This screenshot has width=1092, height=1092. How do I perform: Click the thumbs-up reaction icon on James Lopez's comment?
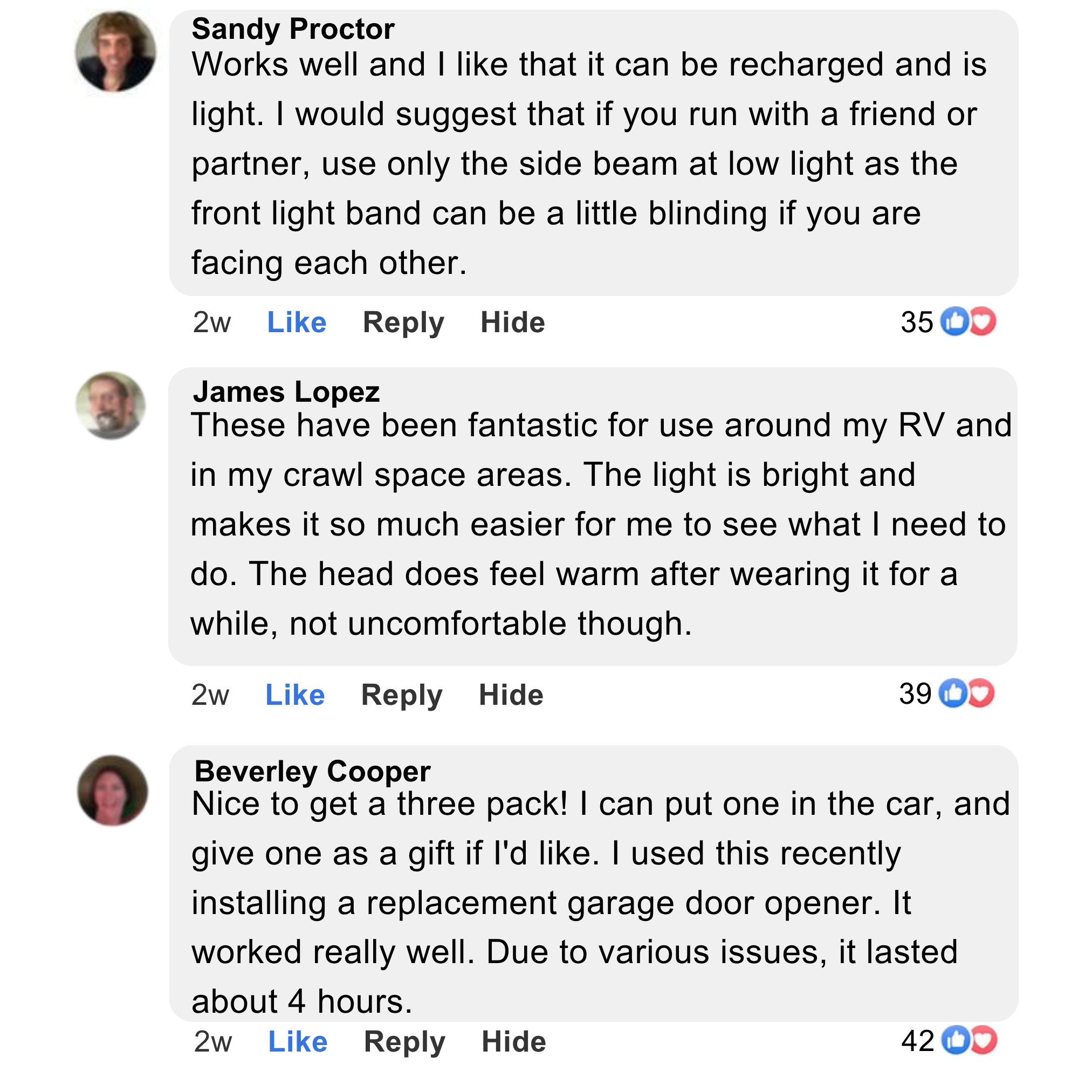click(953, 693)
